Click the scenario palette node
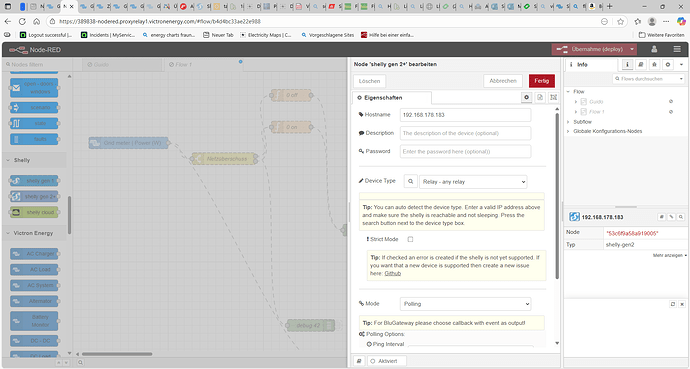690x369 pixels. (34, 107)
